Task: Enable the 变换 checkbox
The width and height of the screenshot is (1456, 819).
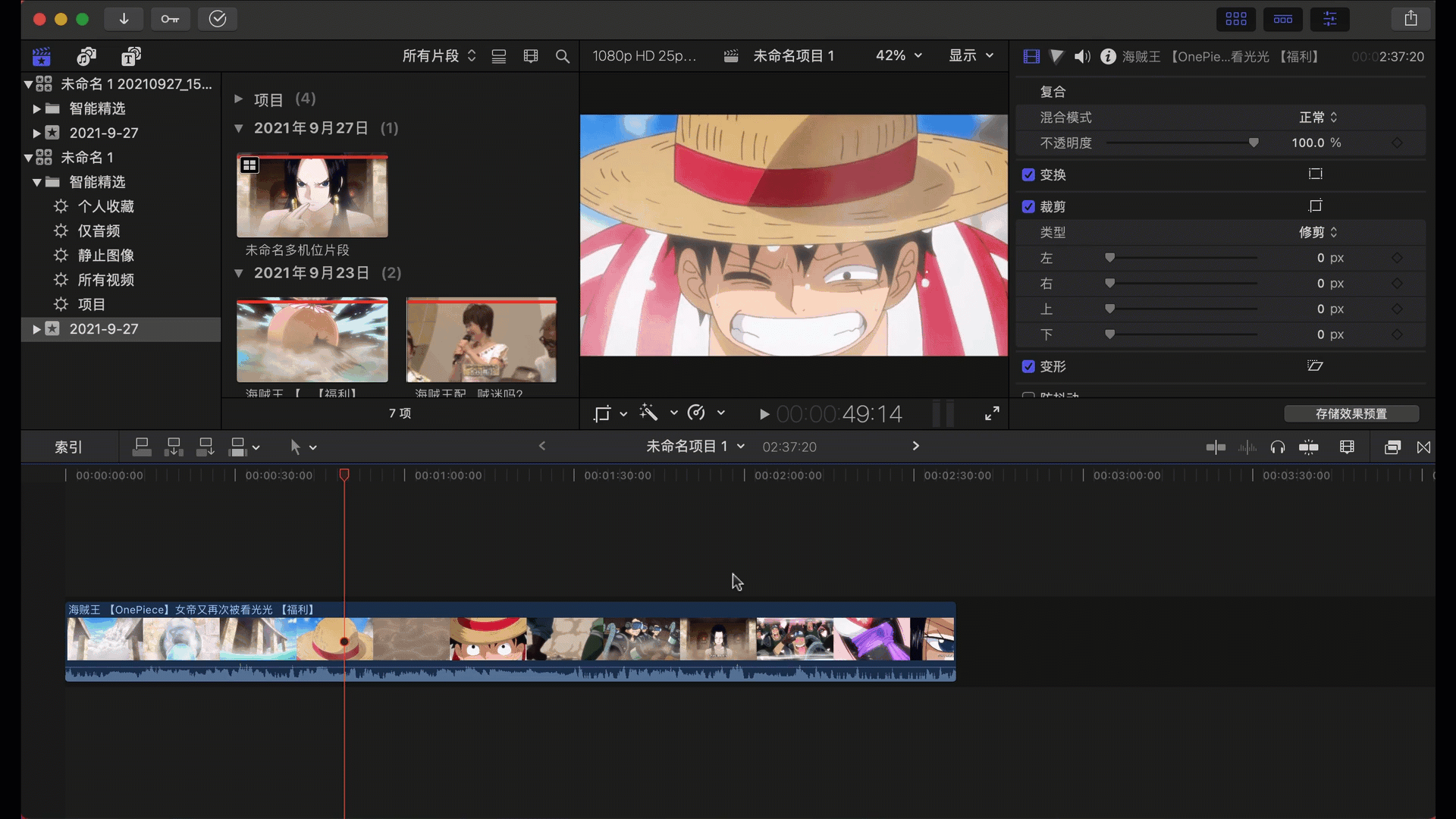Action: (x=1028, y=174)
